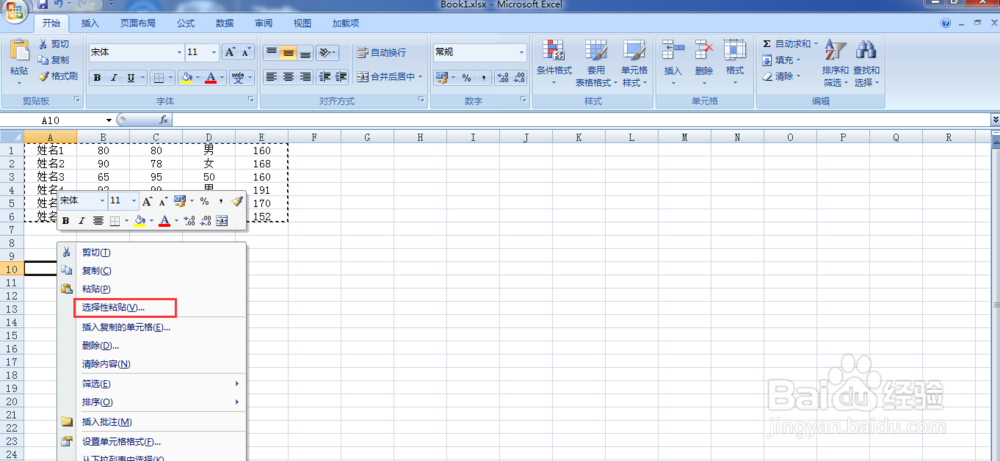Select column header F
Viewport: 1000px width, 461px height.
pos(314,136)
